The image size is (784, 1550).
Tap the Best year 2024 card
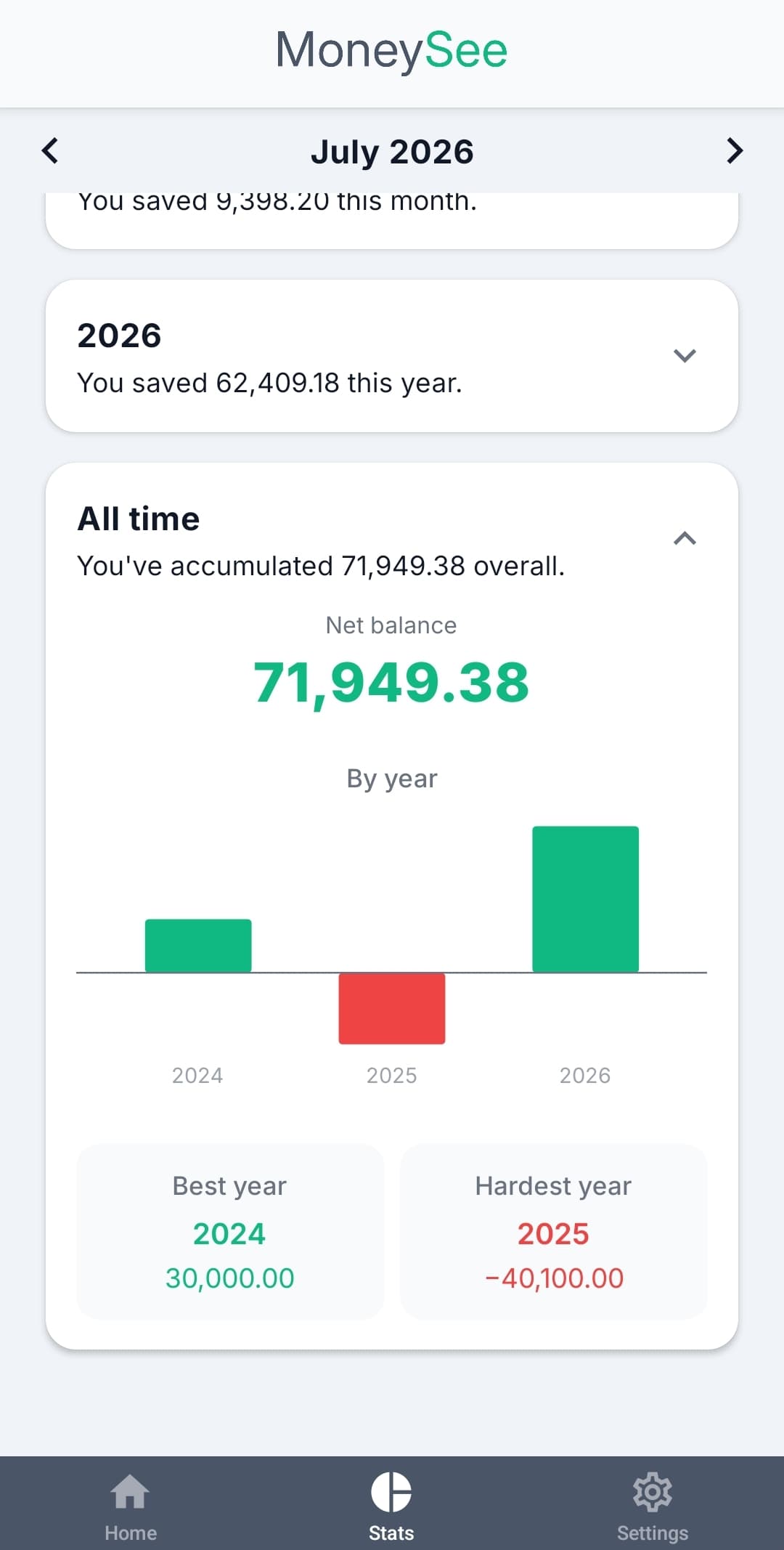[230, 1232]
